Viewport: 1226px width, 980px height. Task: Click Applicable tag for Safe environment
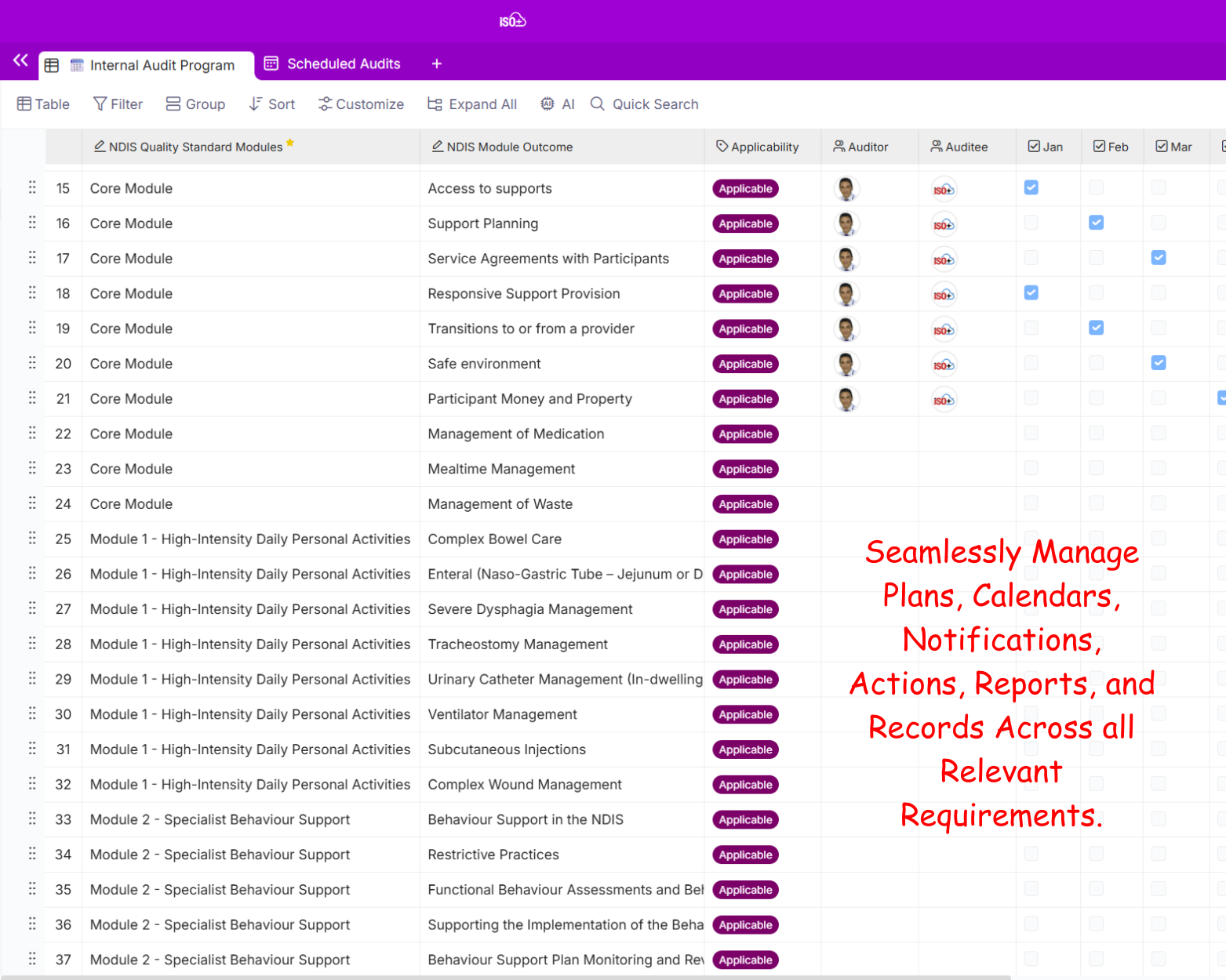(745, 364)
